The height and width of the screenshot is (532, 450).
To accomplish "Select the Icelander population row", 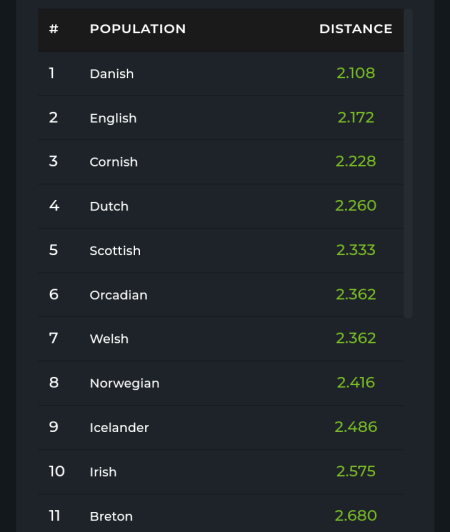I will coord(221,427).
